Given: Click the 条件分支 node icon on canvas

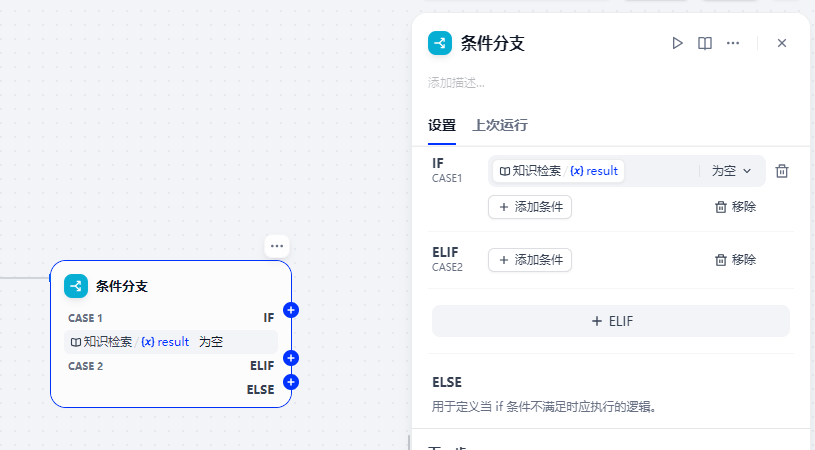Looking at the screenshot, I should click(76, 286).
